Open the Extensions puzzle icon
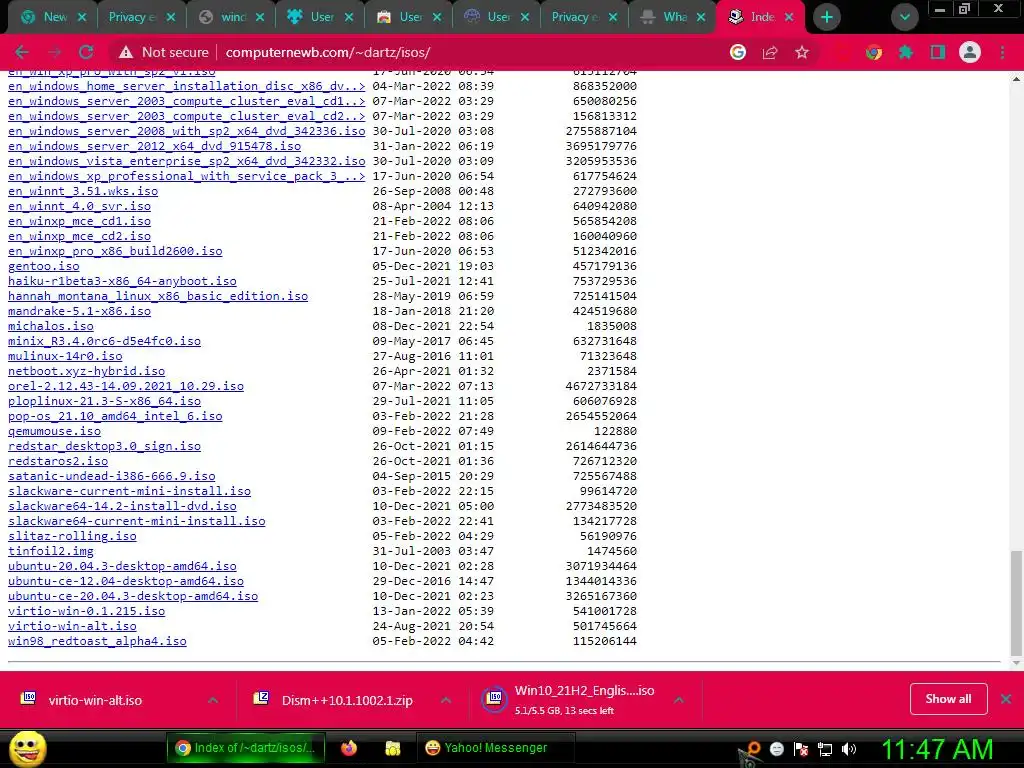 click(906, 52)
